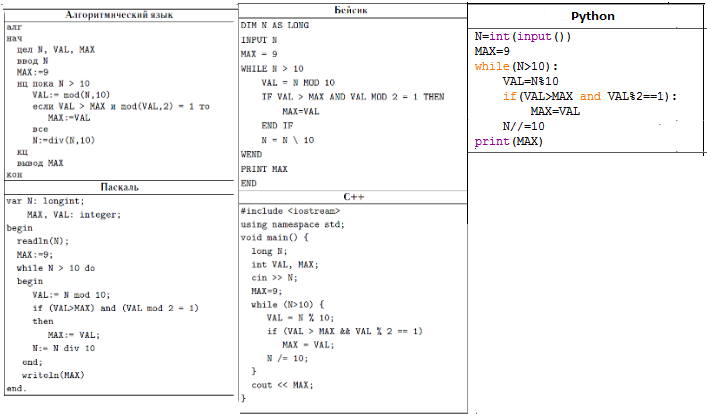707x418 pixels.
Task: Select the line 'var N: longint;' in Паскаль
Action: click(45, 201)
